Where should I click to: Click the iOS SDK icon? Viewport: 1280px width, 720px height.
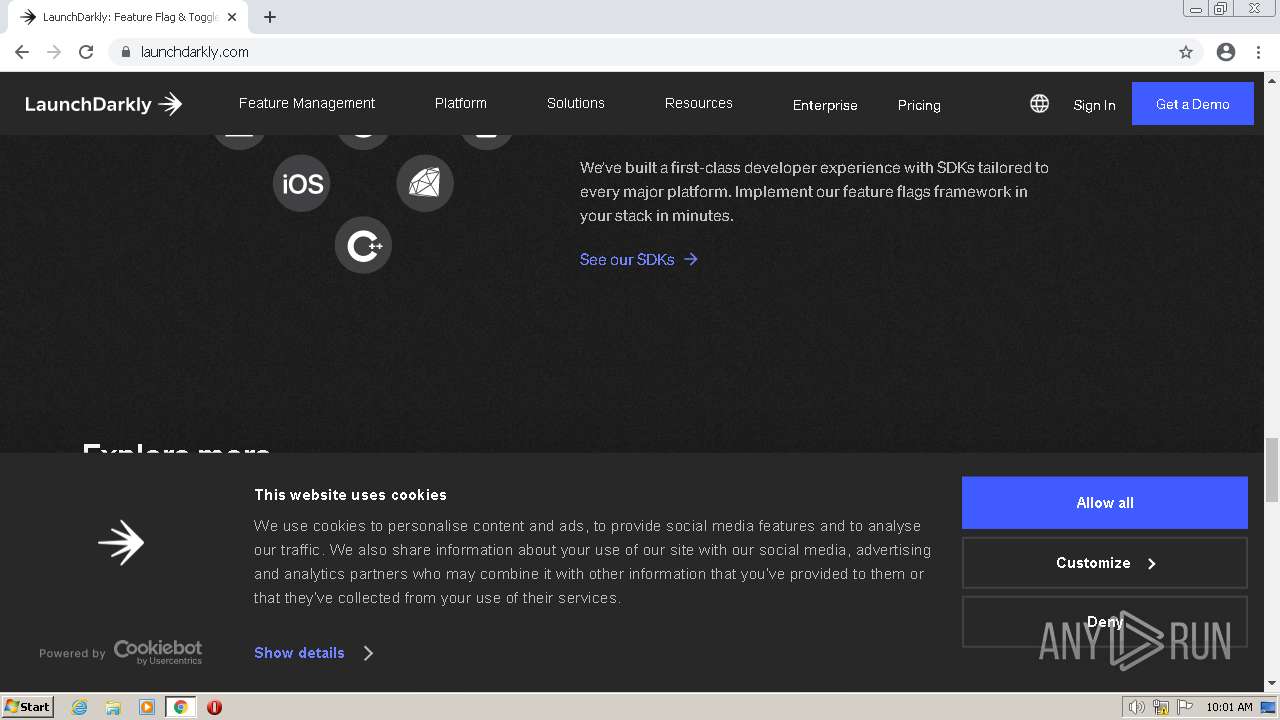(301, 184)
